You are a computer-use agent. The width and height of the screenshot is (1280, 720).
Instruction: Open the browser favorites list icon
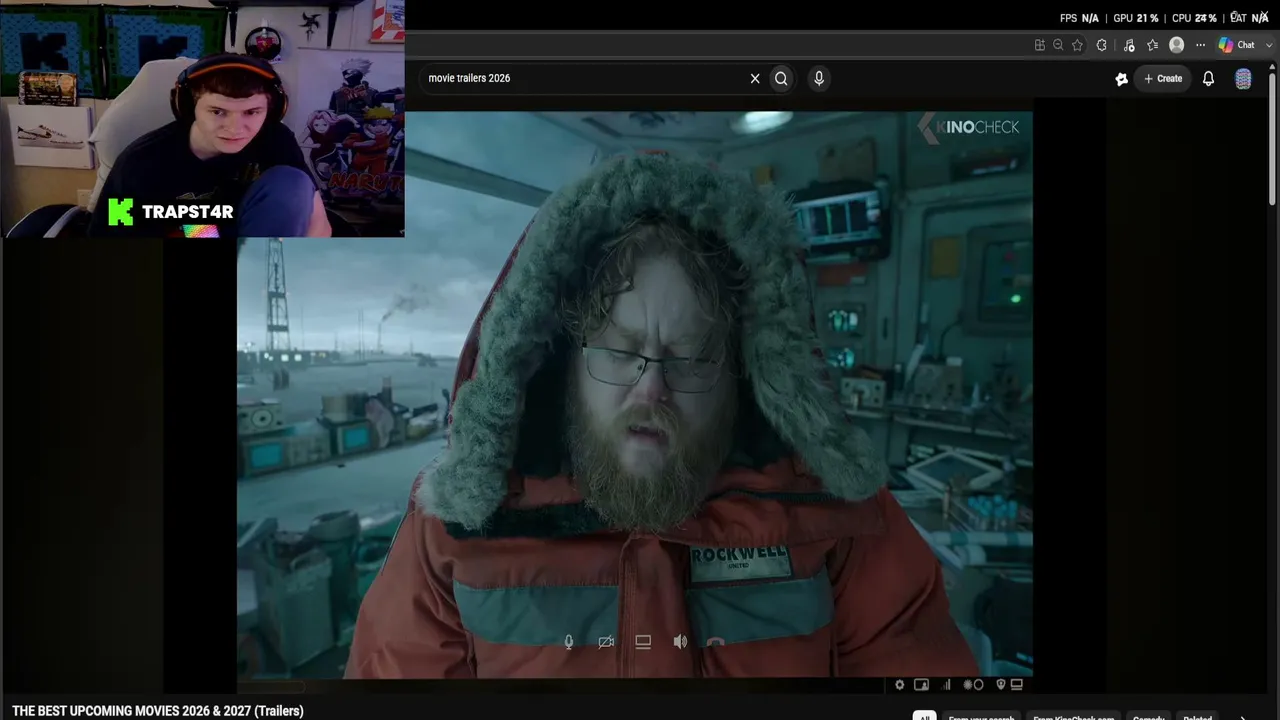tap(1153, 45)
